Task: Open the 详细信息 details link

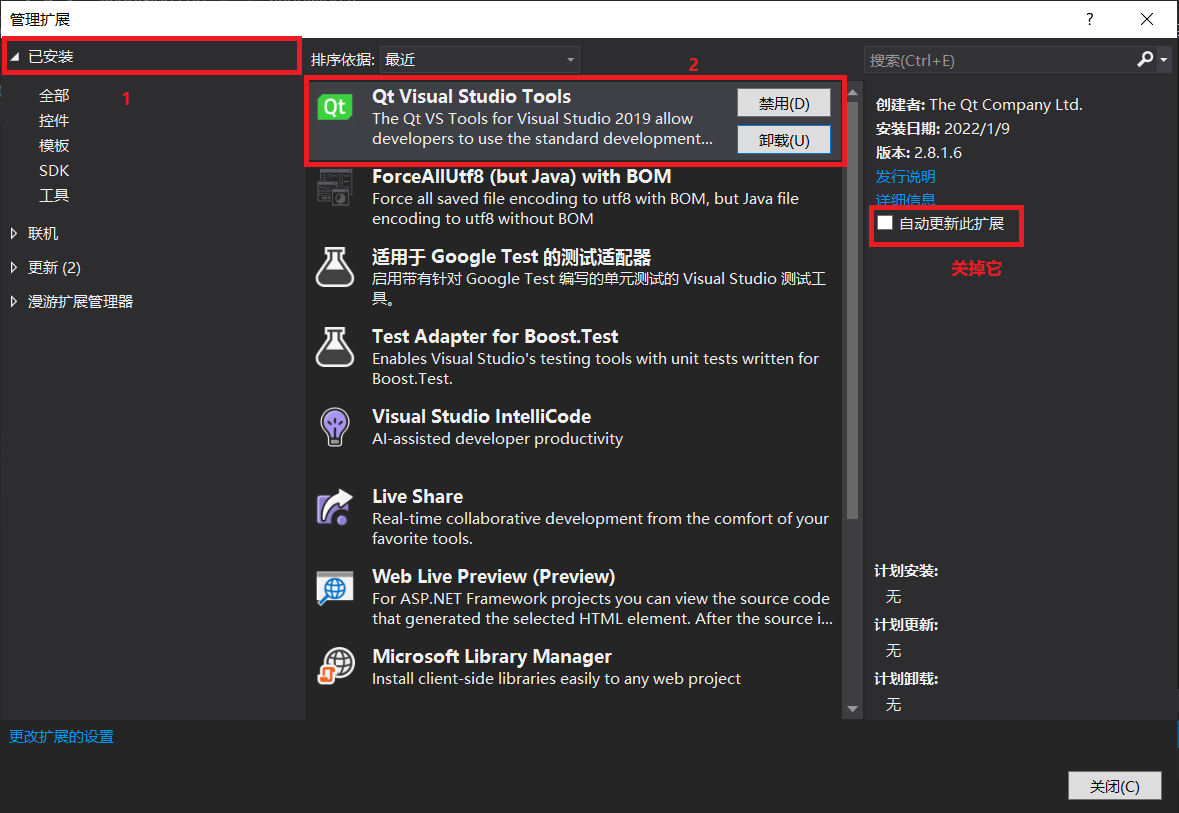Action: click(x=905, y=199)
